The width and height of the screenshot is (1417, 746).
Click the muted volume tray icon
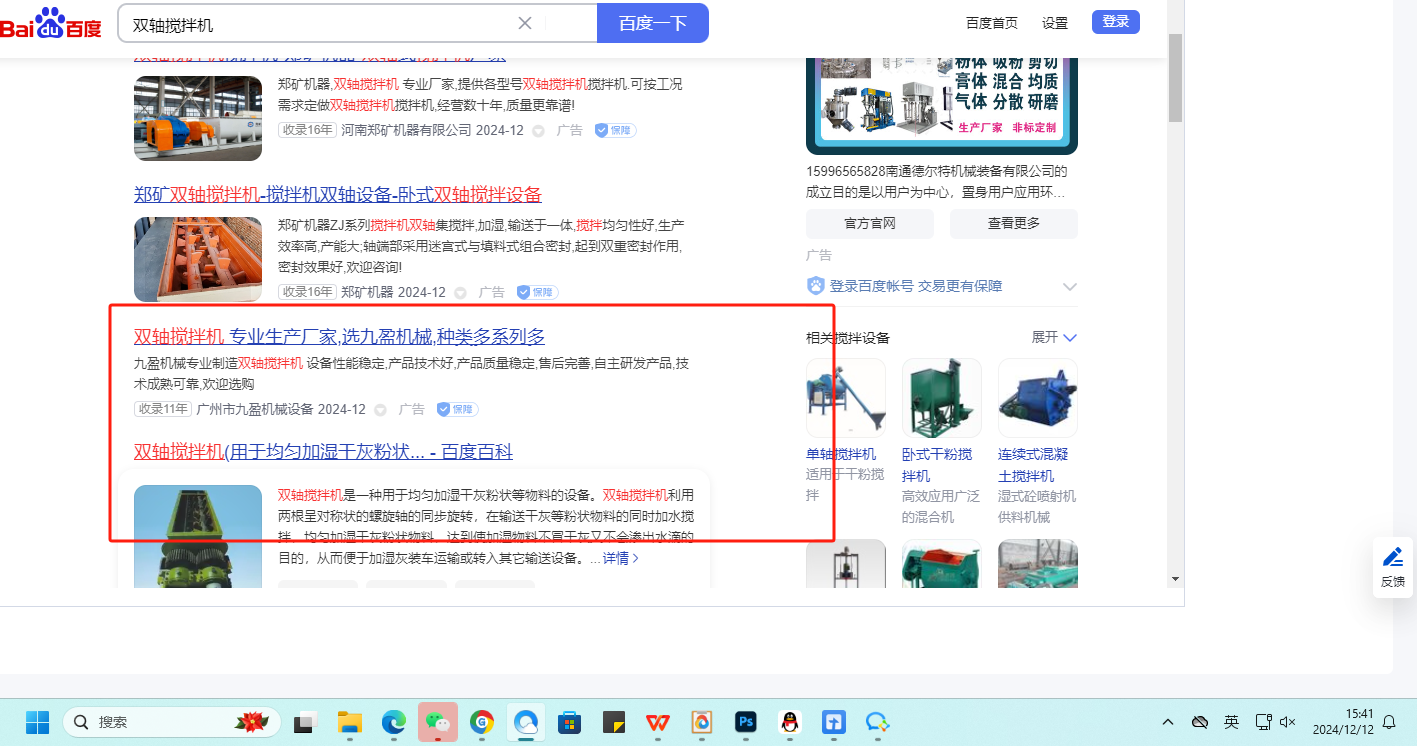pyautogui.click(x=1288, y=722)
